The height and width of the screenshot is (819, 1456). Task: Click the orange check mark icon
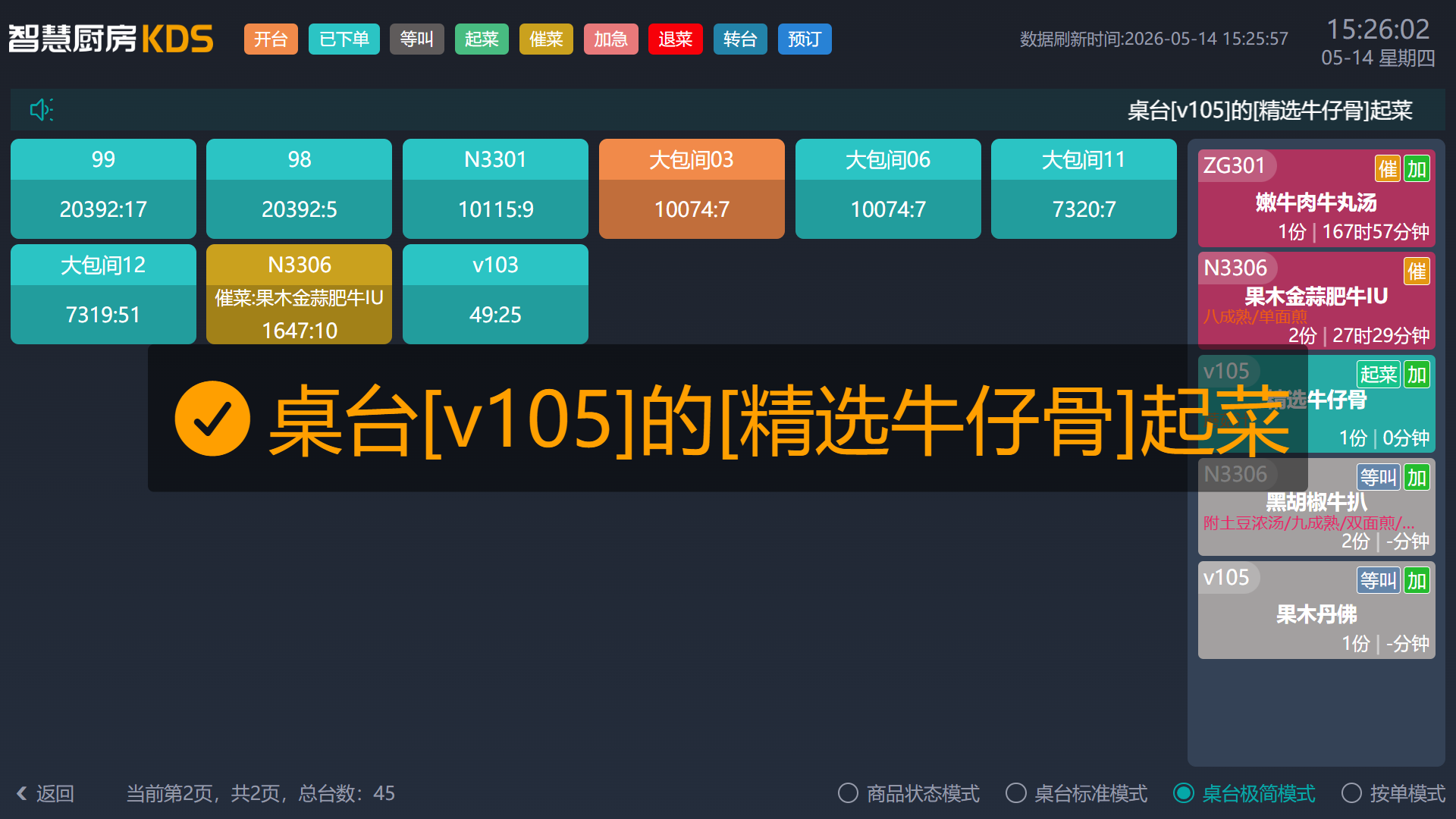pyautogui.click(x=212, y=419)
